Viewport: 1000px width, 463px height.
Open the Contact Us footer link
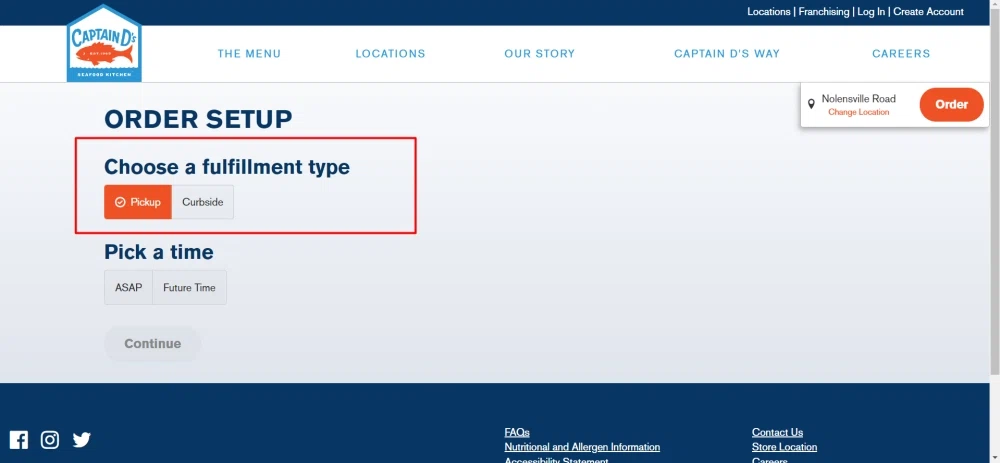tap(777, 432)
